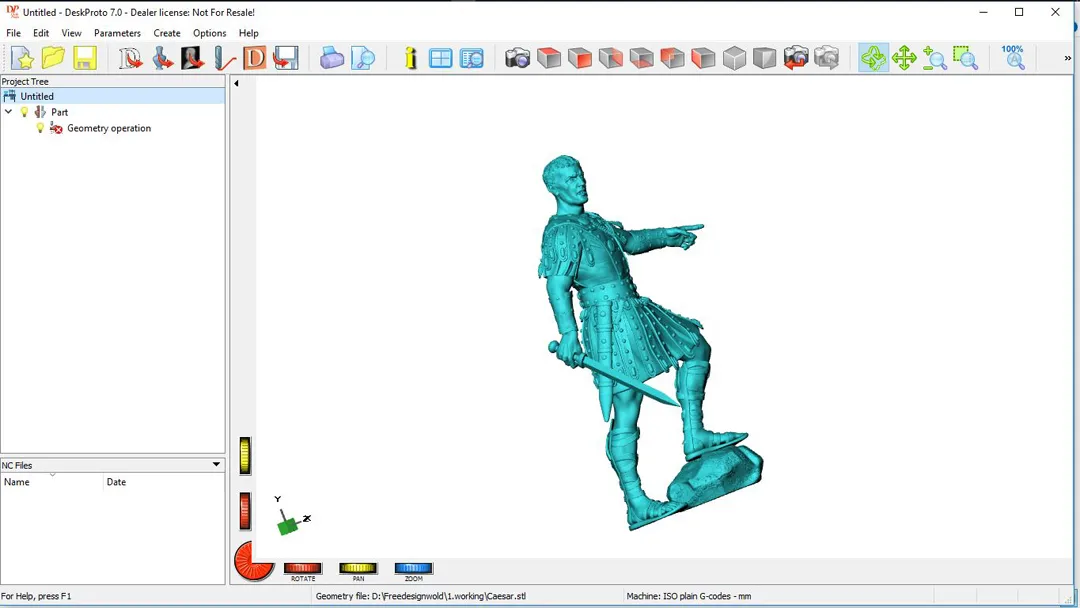Image resolution: width=1080 pixels, height=608 pixels.
Task: Click the blue ZOOM thumbwheel
Action: point(413,568)
